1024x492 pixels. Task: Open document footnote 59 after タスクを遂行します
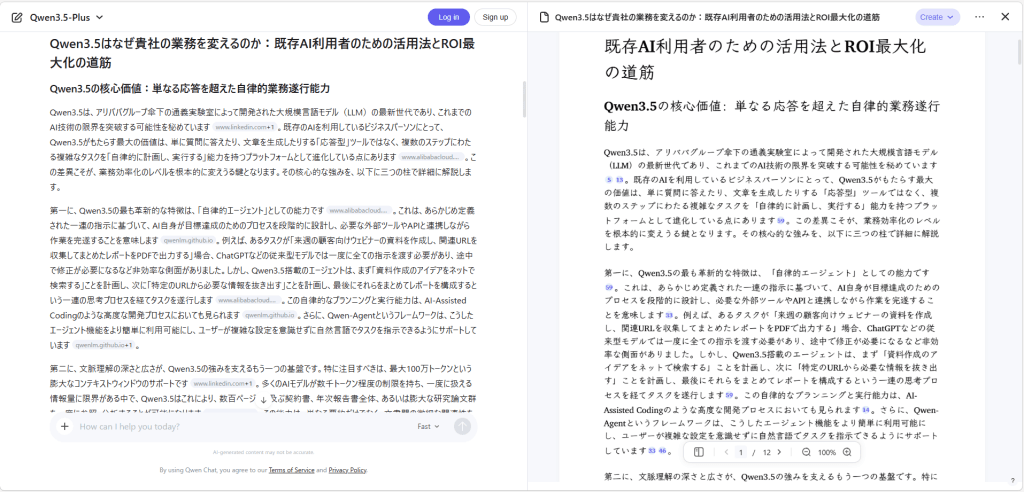tap(729, 395)
